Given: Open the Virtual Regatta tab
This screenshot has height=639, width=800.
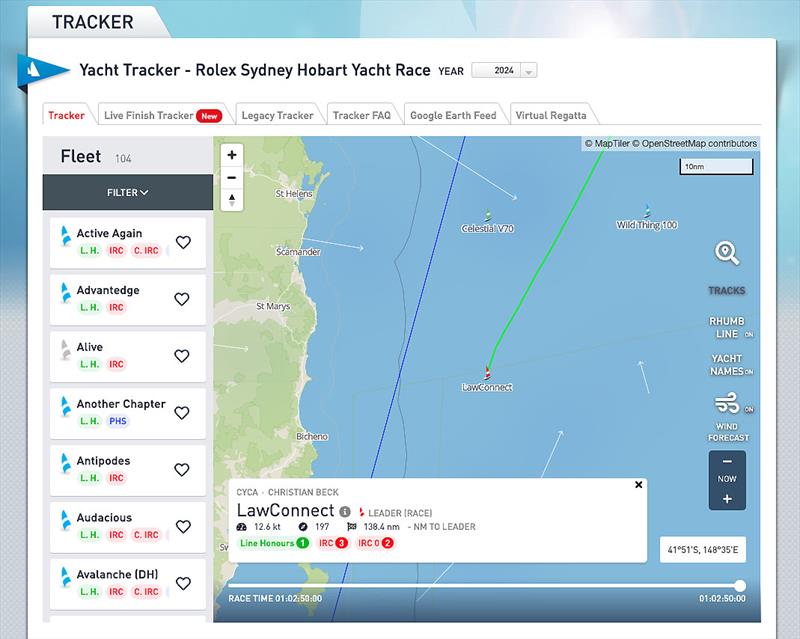Looking at the screenshot, I should coord(551,115).
